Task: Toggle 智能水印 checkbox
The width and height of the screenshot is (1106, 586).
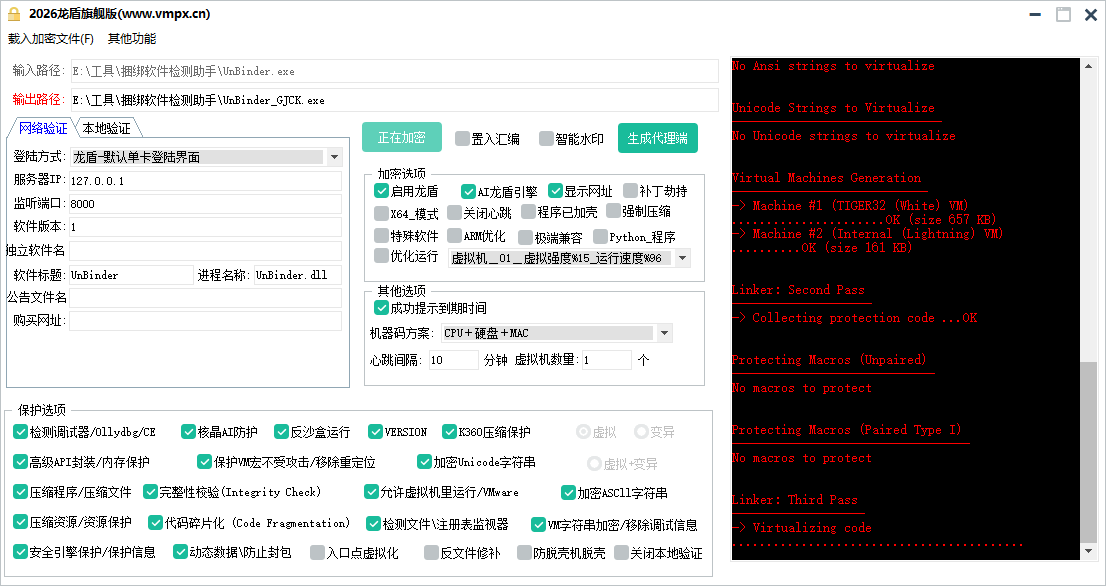Action: tap(545, 138)
